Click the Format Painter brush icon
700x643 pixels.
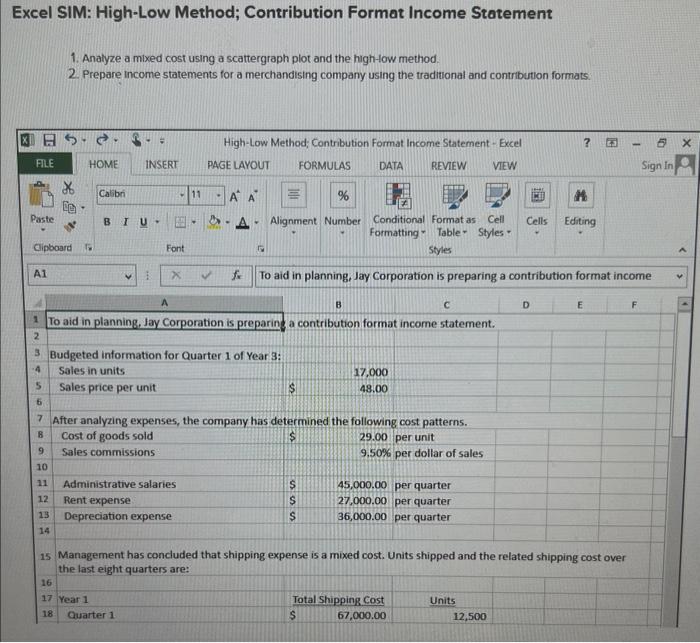(x=69, y=226)
